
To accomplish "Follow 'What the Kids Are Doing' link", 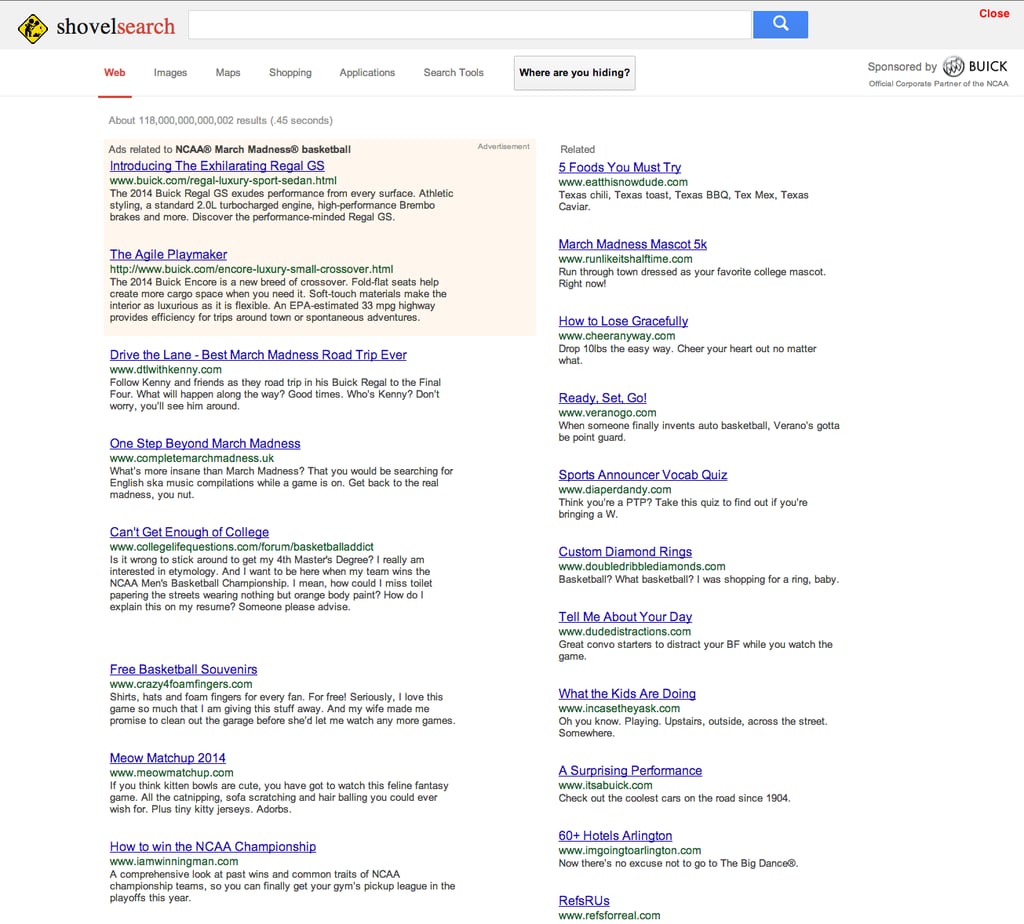I will click(627, 693).
